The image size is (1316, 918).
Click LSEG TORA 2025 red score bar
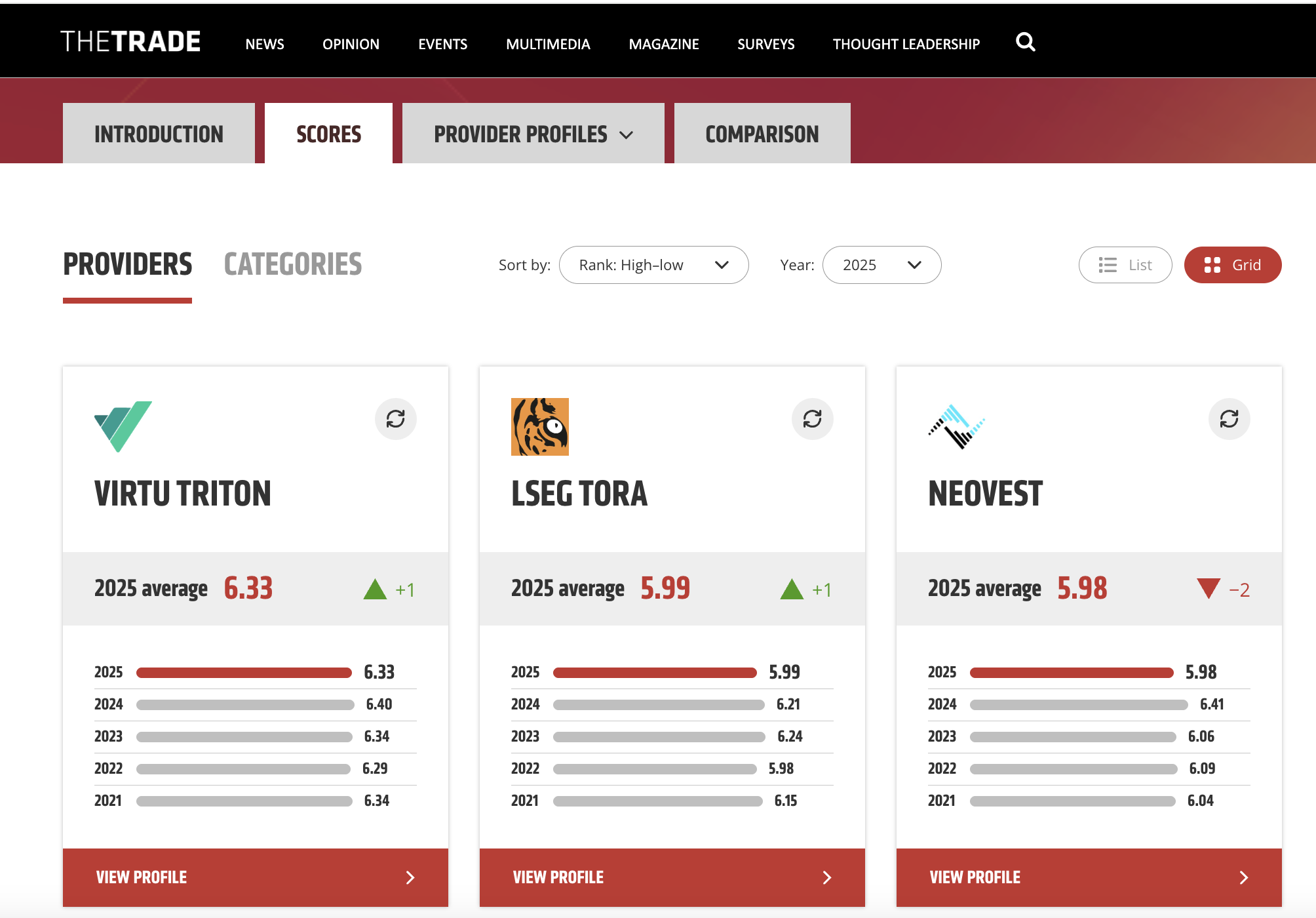point(654,673)
